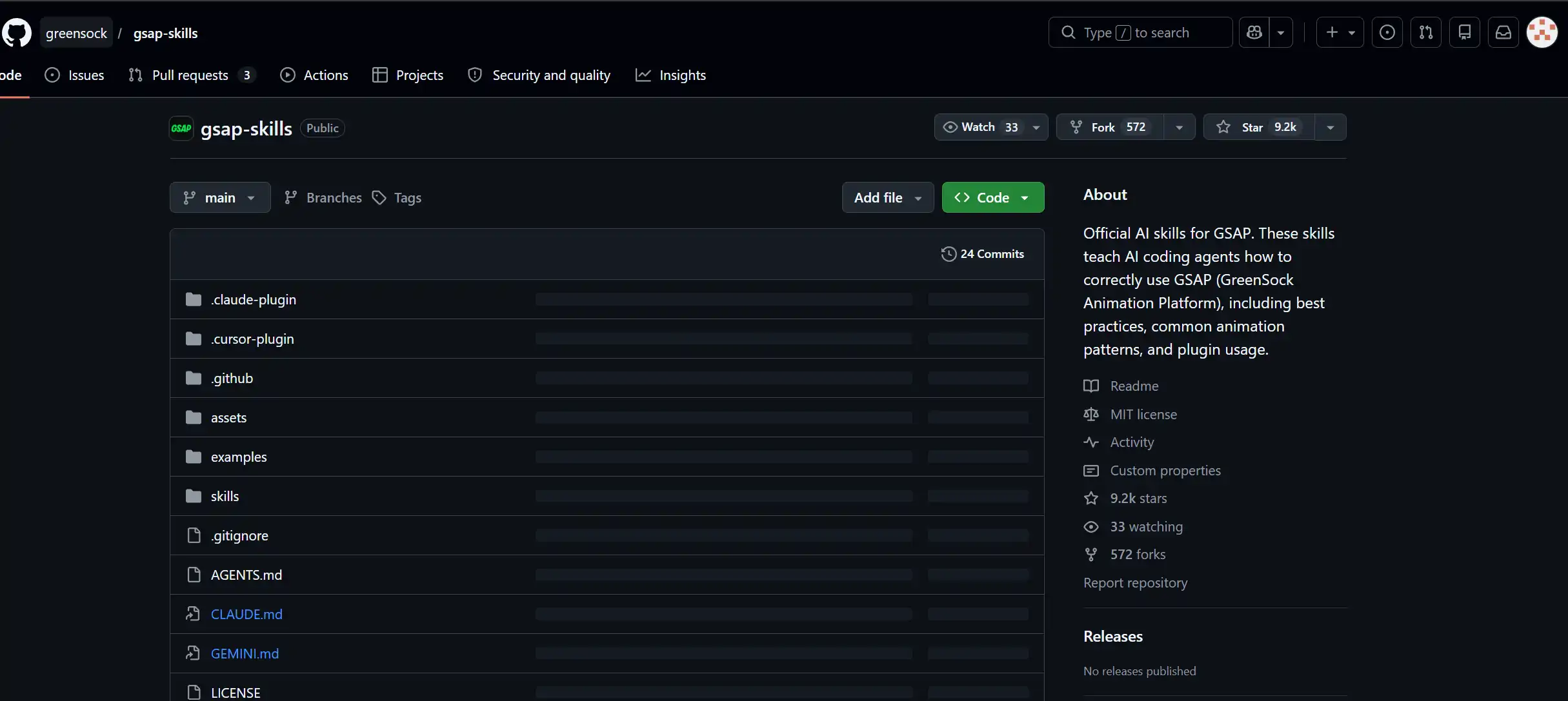Toggle Watch on this repository
The image size is (1568, 701).
pos(980,127)
